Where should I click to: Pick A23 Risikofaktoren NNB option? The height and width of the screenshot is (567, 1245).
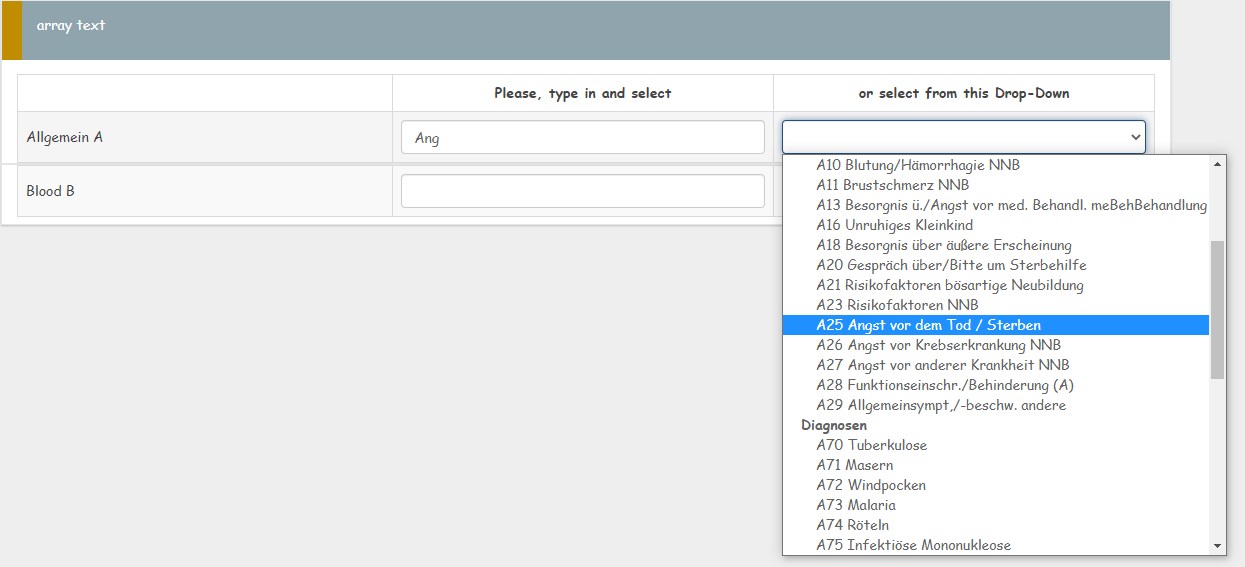(x=897, y=305)
